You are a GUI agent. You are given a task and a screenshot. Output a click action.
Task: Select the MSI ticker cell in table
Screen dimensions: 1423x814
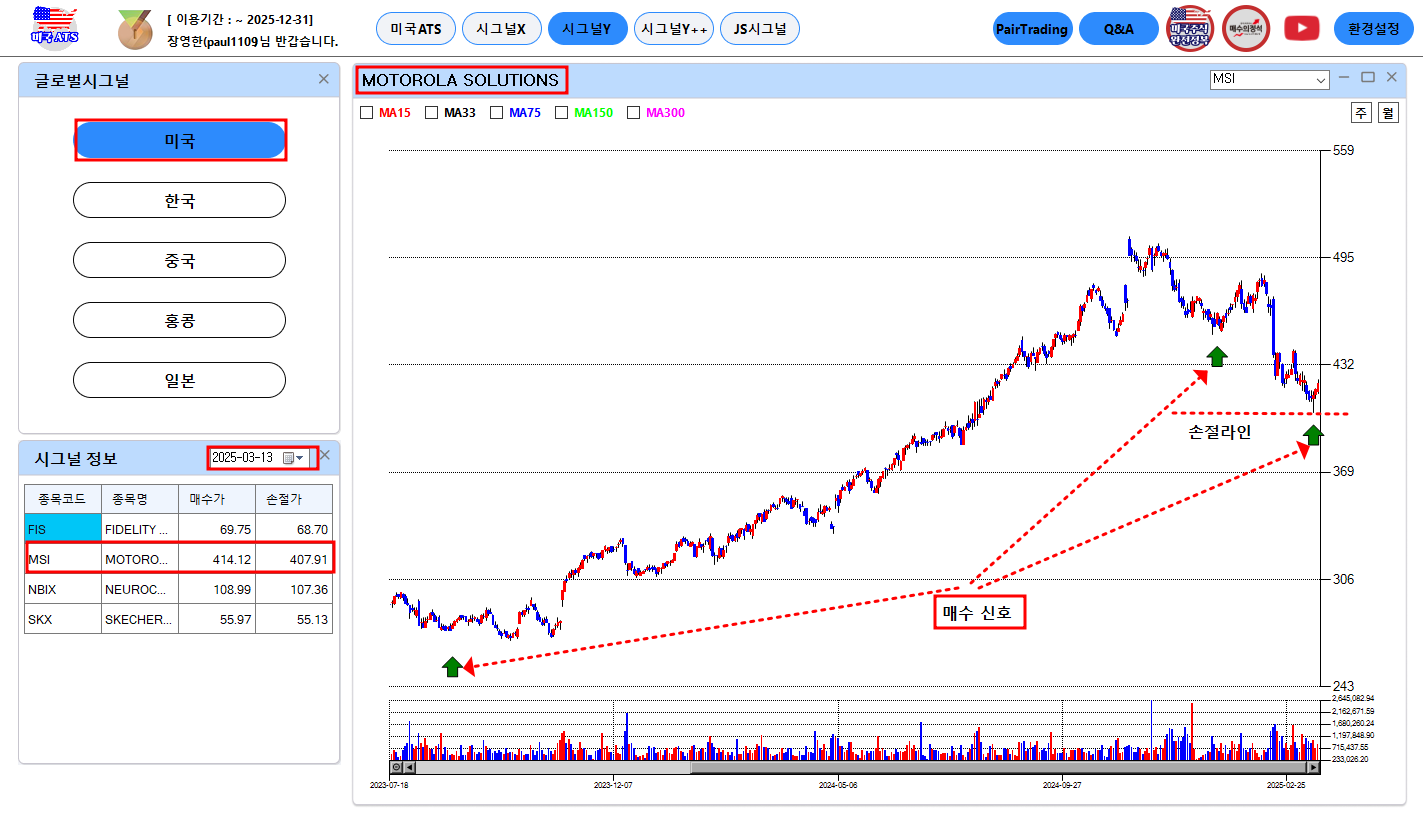pyautogui.click(x=63, y=559)
